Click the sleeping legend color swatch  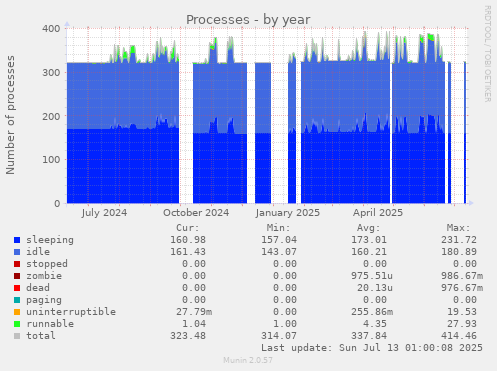(17, 240)
